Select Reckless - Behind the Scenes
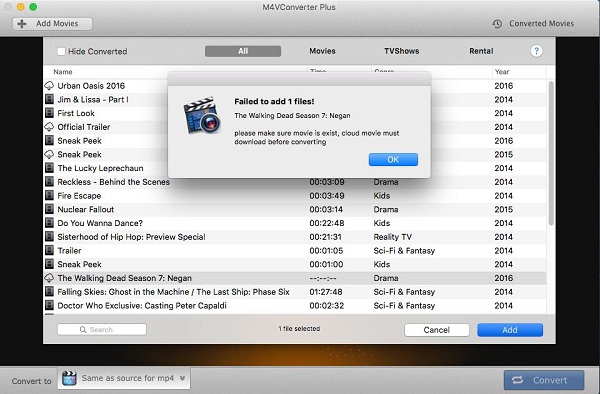This screenshot has width=600, height=394. [x=114, y=182]
